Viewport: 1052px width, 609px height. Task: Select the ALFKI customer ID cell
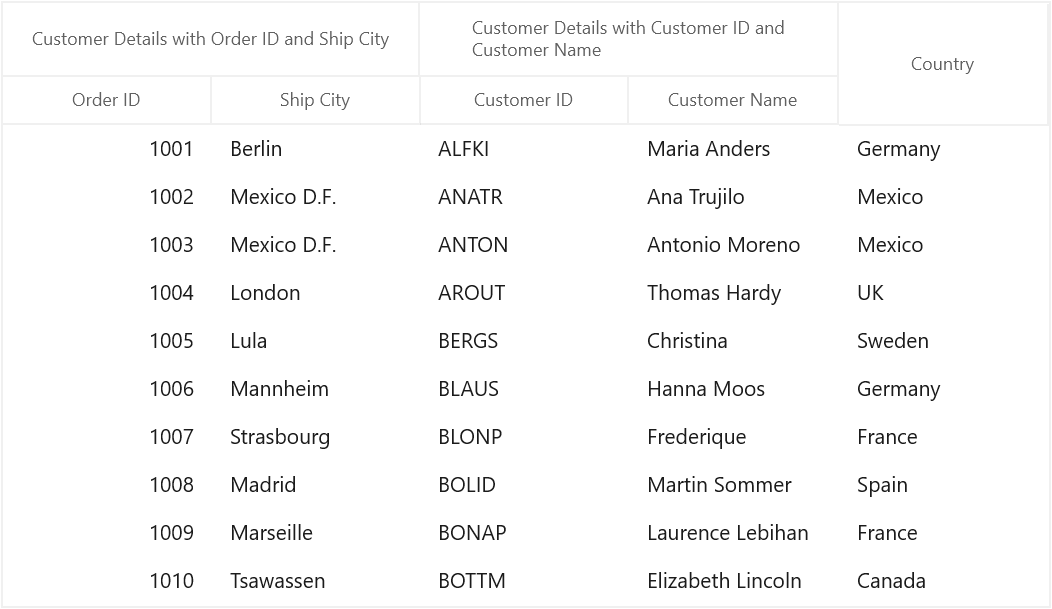[x=523, y=149]
